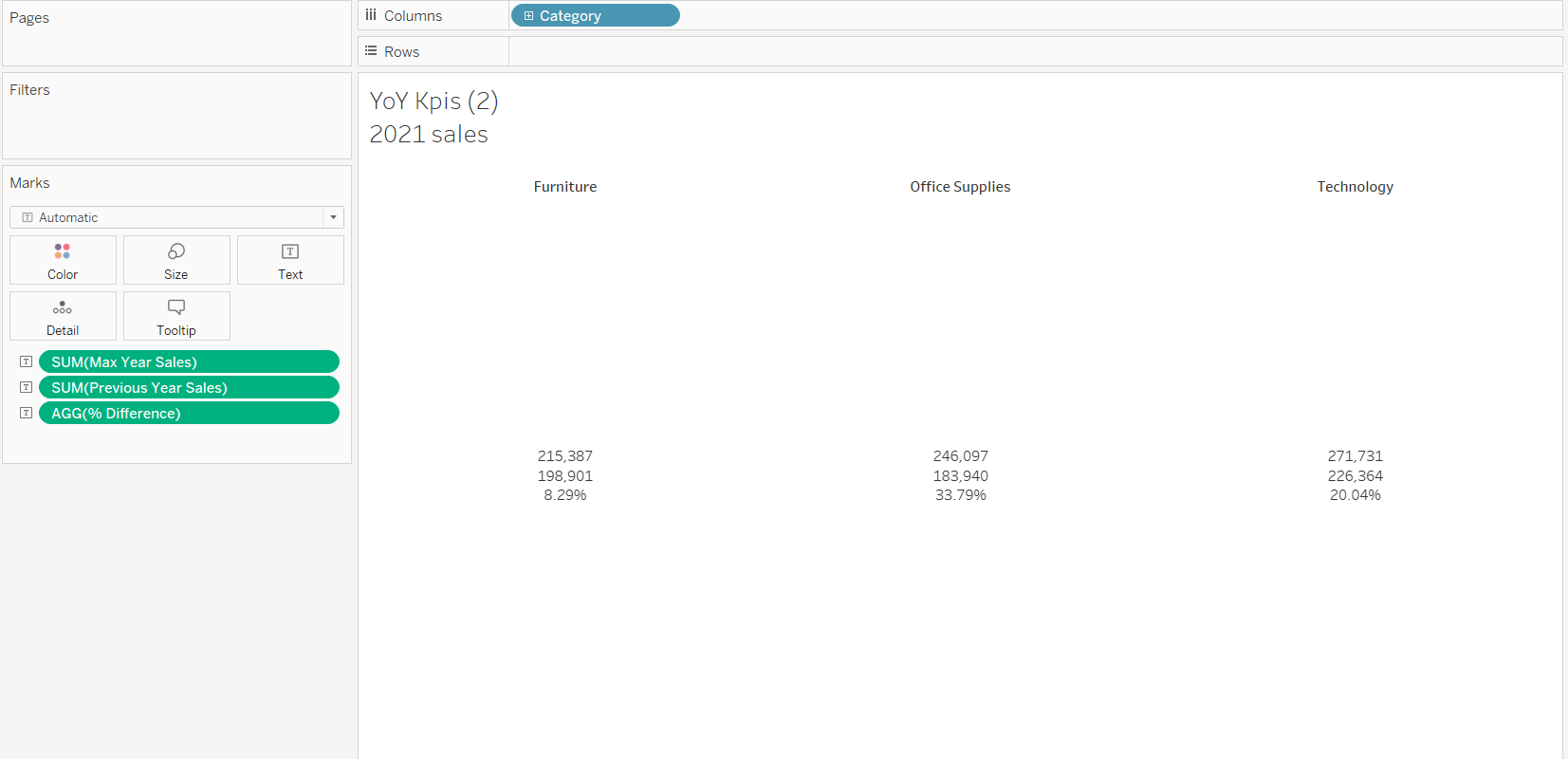Expand the Category pill plus sign
The width and height of the screenshot is (1568, 759).
point(529,16)
